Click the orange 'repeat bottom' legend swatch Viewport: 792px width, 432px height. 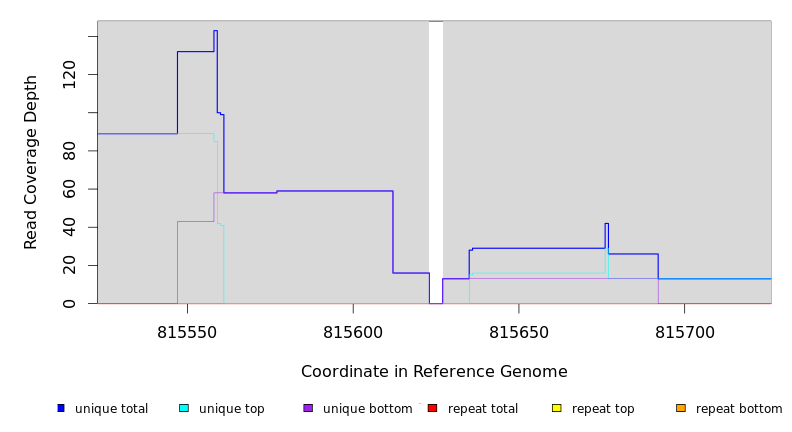pyautogui.click(x=681, y=408)
